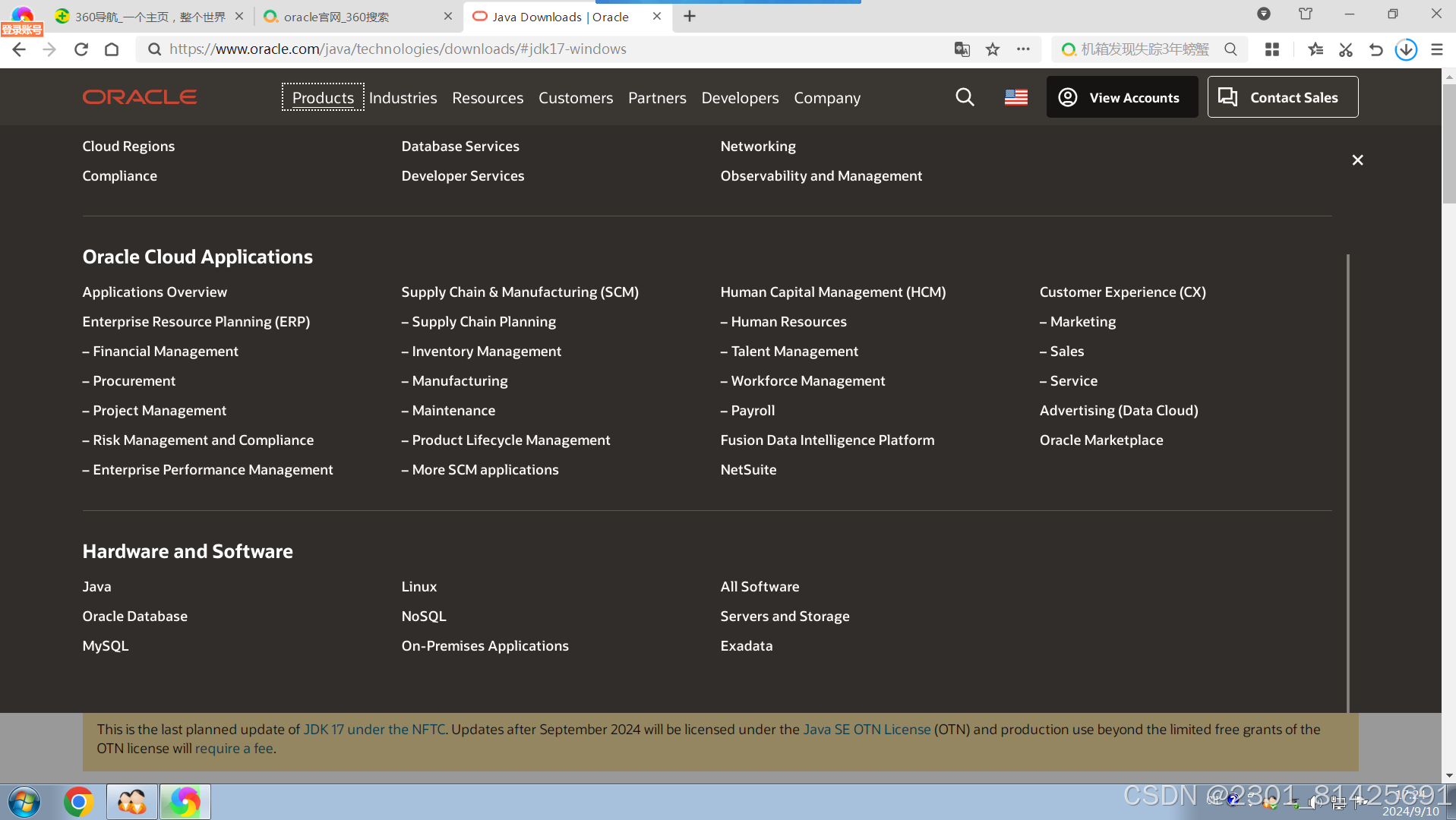Open Human Capital Management (HCM)
1456x820 pixels.
pos(833,292)
